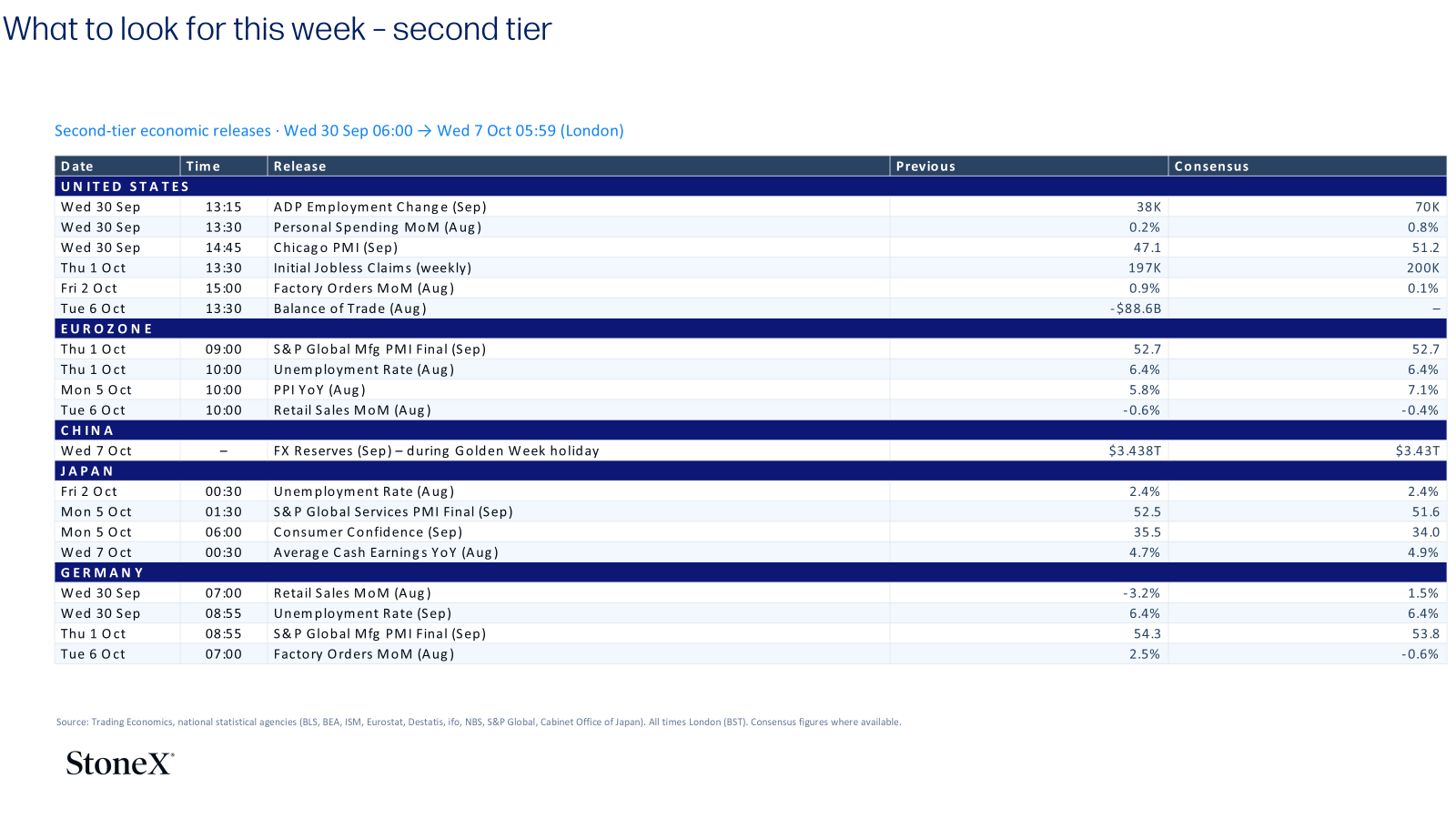Click 'Initial Jobless Claims (weekly)' cell
Screen dimensions: 1456x819
(579, 268)
